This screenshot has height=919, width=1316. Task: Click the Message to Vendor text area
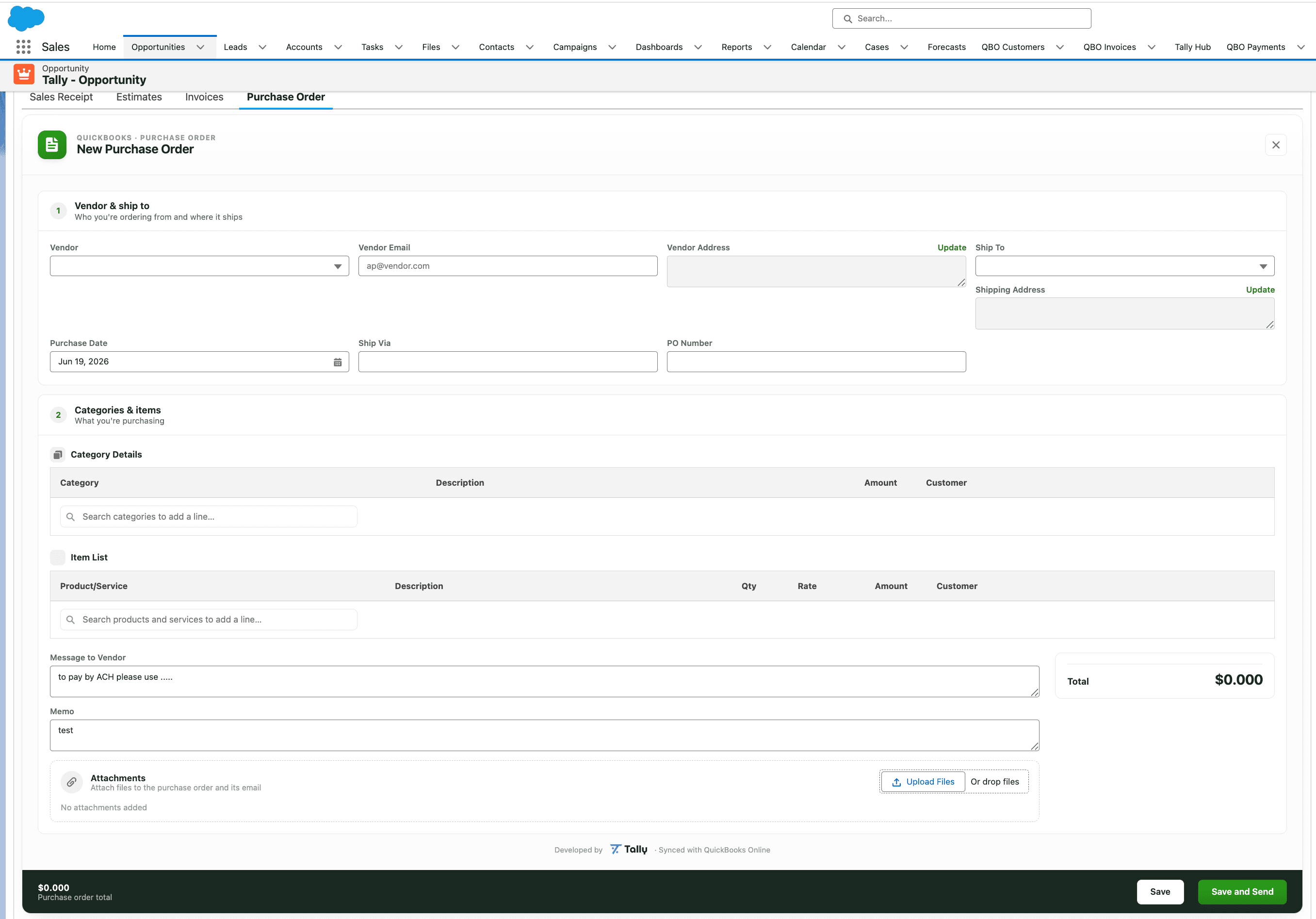[545, 682]
